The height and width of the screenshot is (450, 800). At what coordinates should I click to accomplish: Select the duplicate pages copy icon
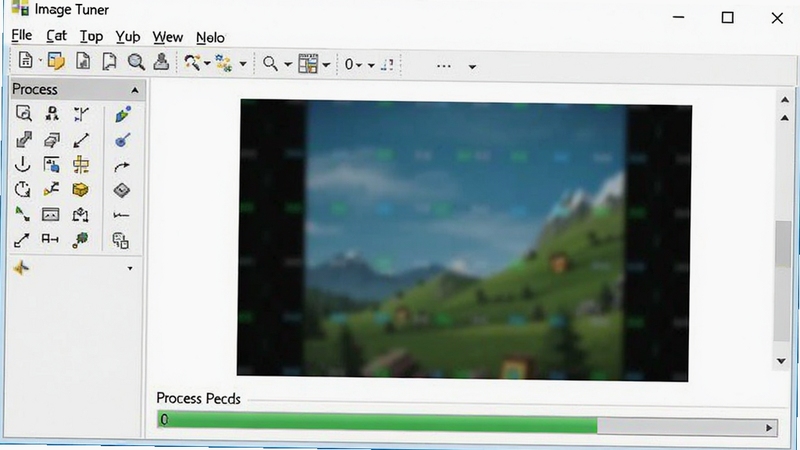pyautogui.click(x=120, y=240)
